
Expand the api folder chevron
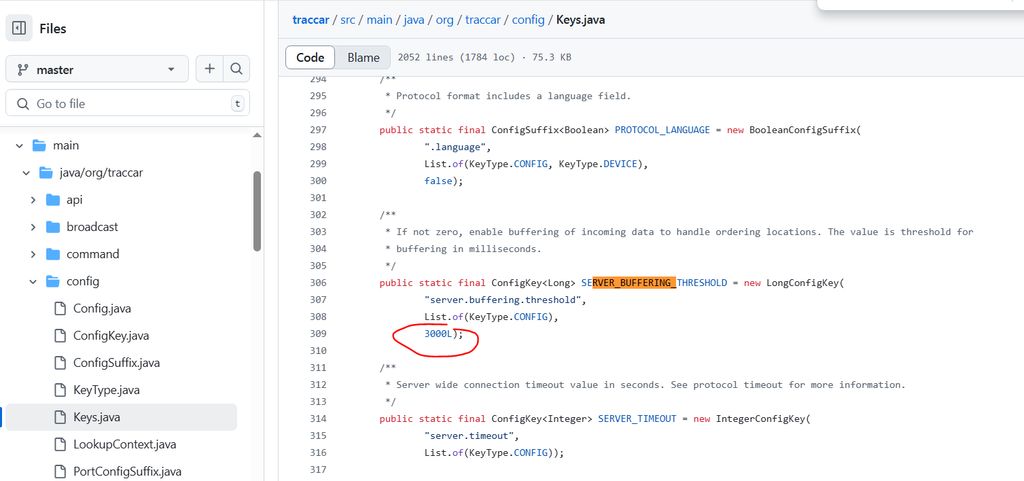(x=33, y=200)
